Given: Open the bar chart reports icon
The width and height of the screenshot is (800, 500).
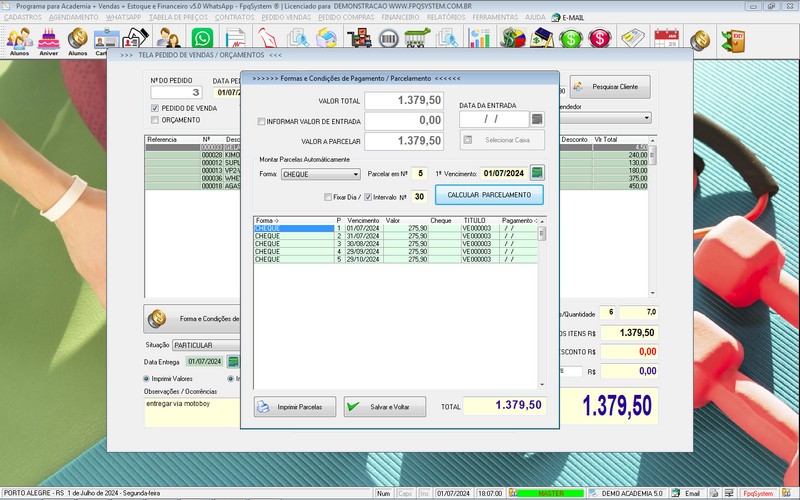Looking at the screenshot, I should click(x=479, y=38).
